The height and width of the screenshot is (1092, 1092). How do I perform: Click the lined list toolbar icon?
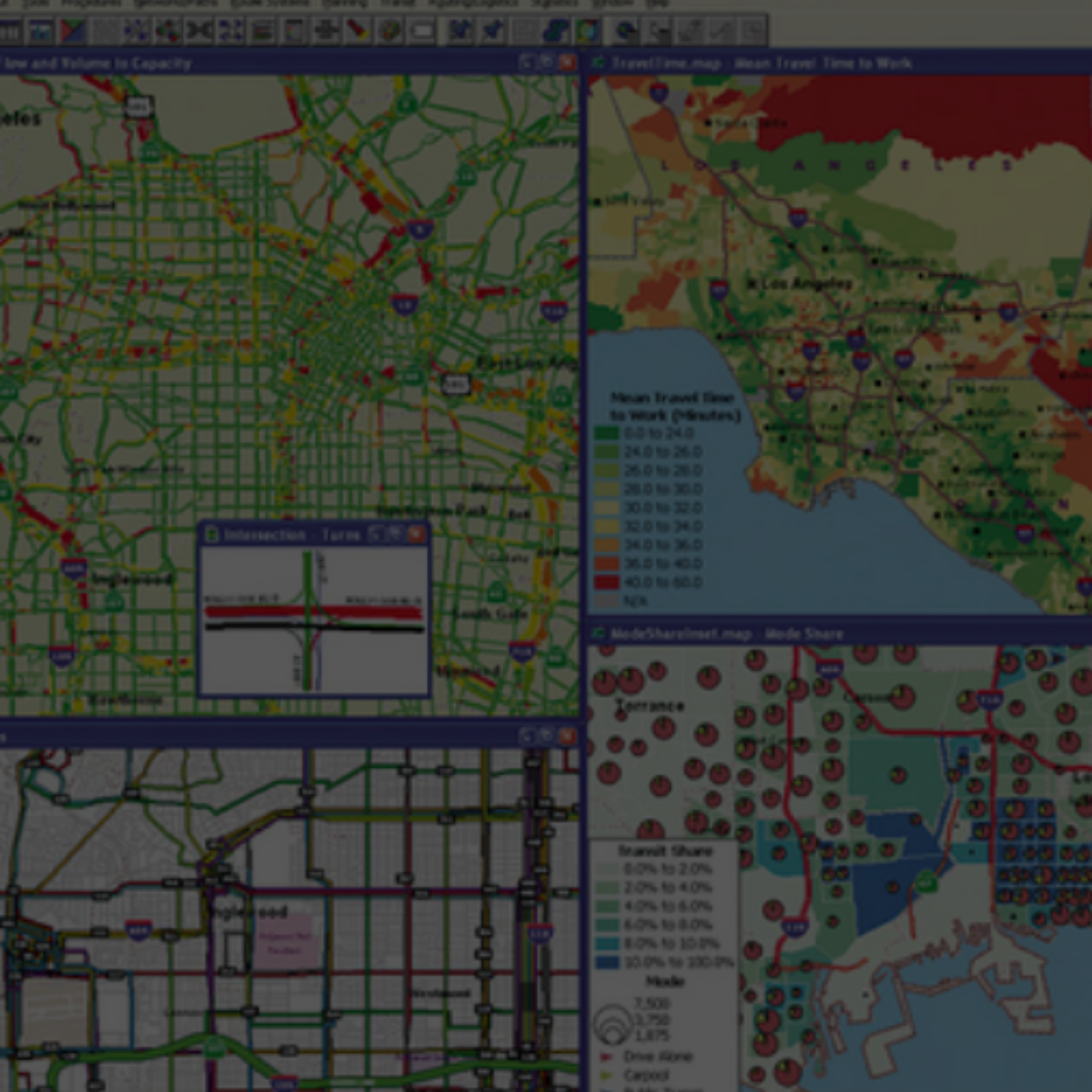[263, 32]
